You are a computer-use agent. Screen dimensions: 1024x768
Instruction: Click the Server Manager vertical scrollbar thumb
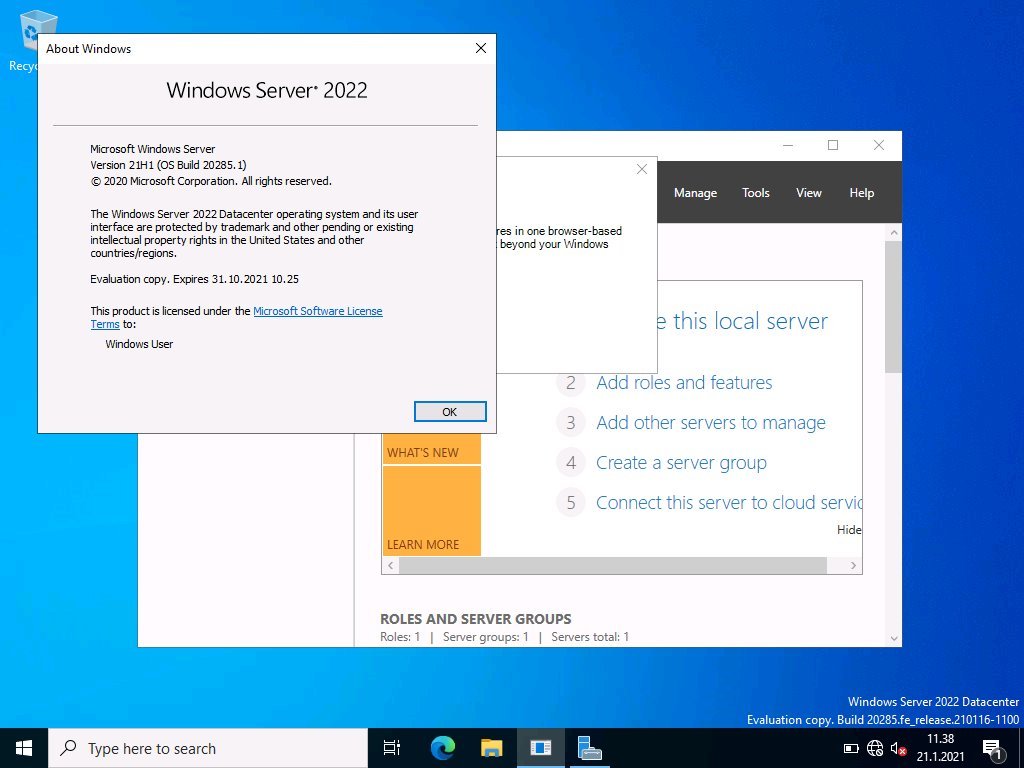tap(894, 307)
